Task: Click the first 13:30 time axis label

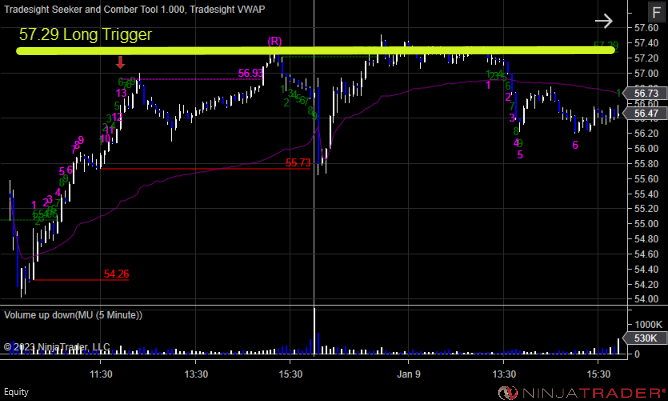Action: point(196,374)
